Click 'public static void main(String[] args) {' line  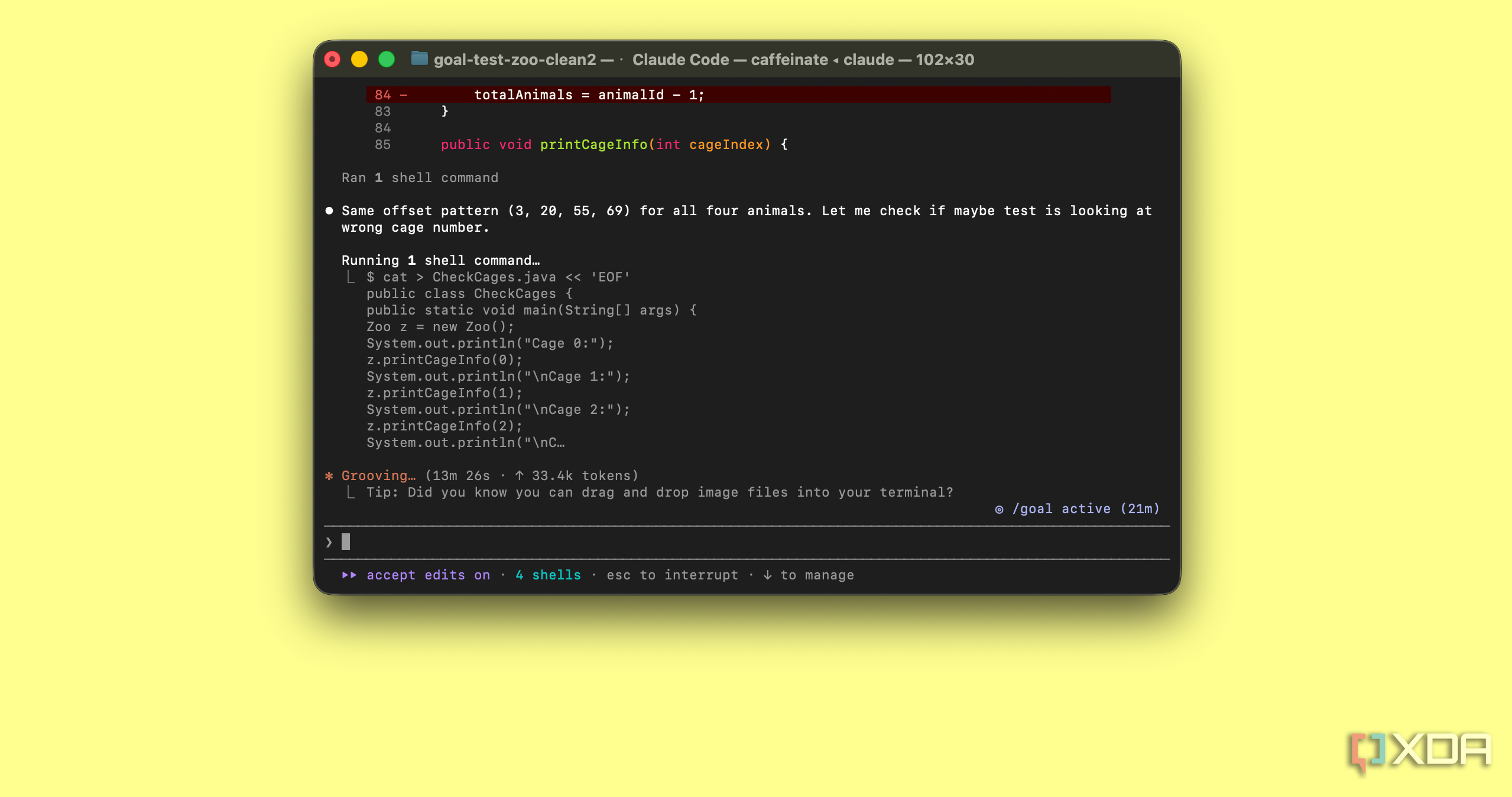531,310
